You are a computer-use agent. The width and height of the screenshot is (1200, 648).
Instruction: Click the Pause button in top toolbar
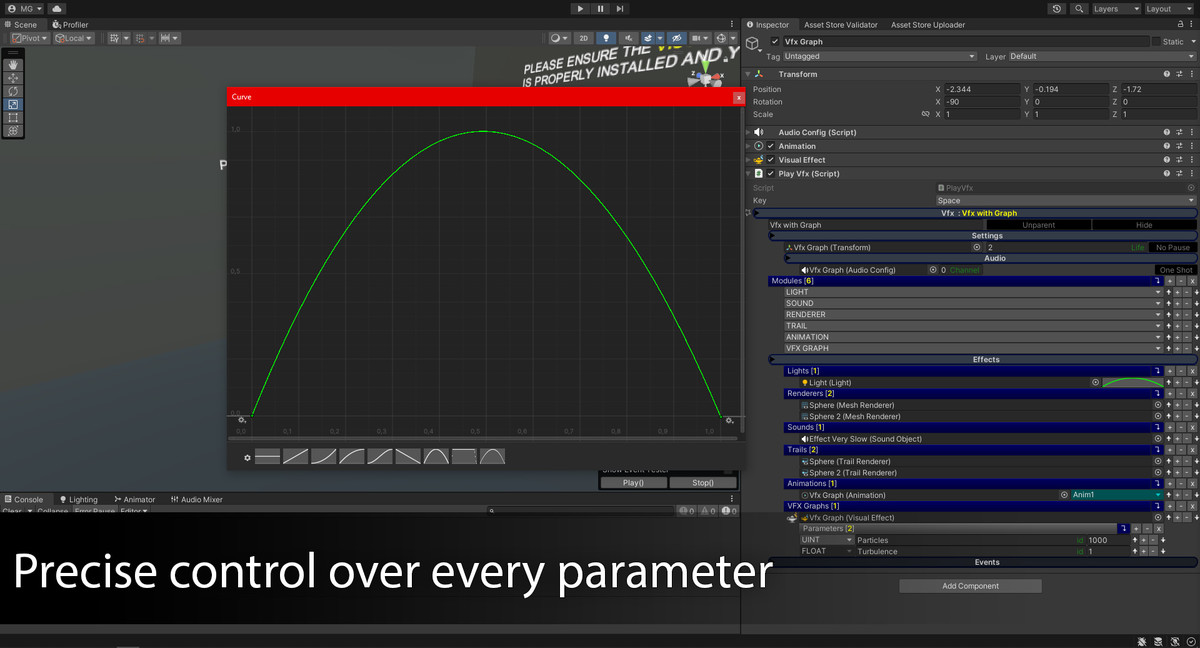coord(600,9)
